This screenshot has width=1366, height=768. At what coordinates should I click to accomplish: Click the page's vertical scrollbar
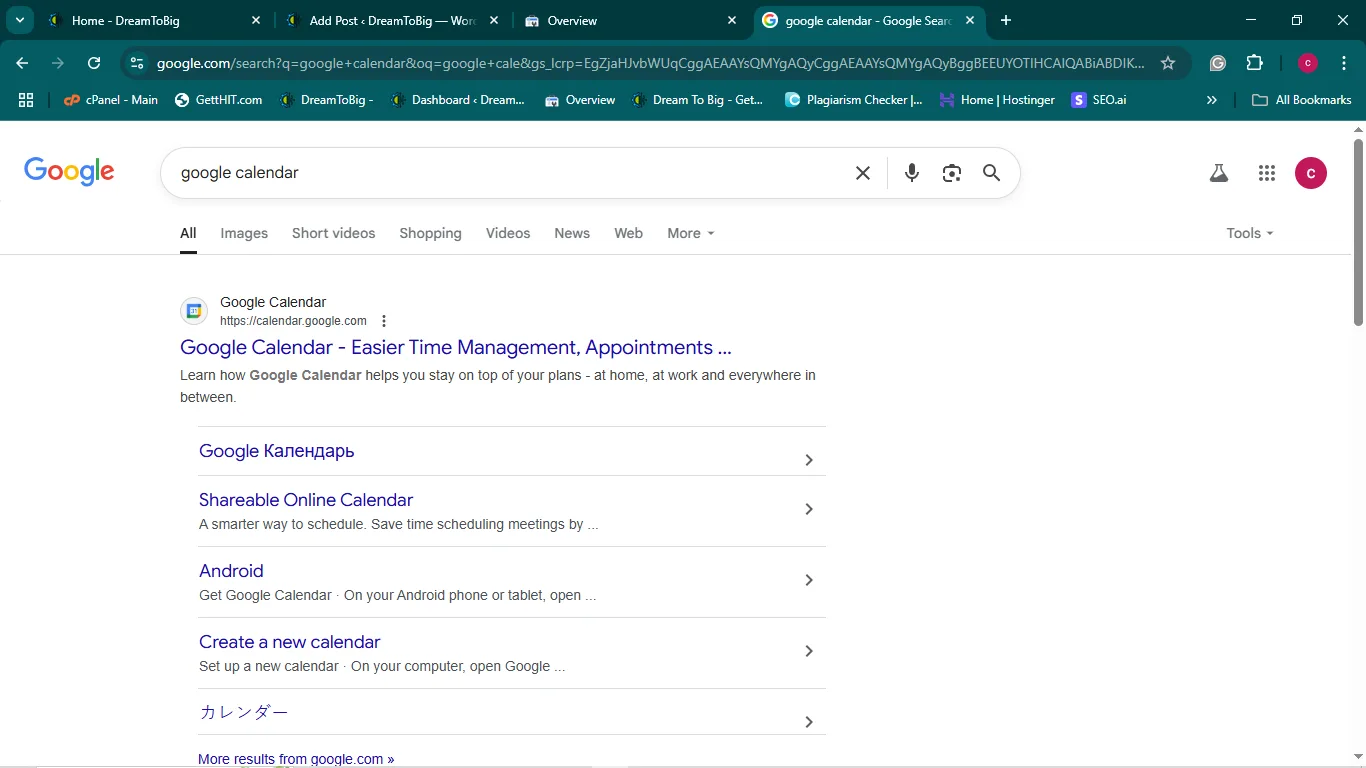1358,232
